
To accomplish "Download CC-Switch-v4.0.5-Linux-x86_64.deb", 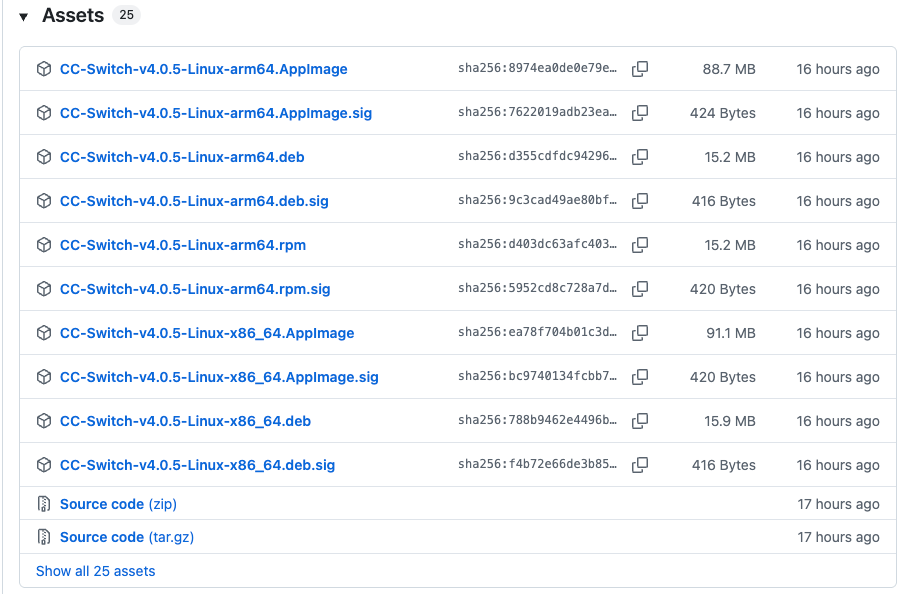I will 185,421.
